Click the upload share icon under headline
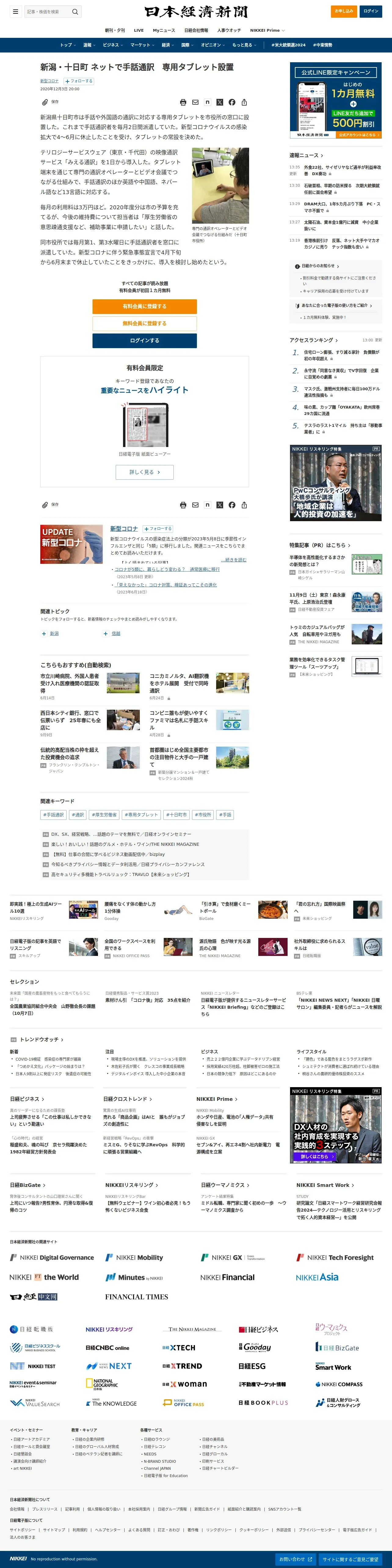The image size is (392, 1568). pyautogui.click(x=244, y=102)
